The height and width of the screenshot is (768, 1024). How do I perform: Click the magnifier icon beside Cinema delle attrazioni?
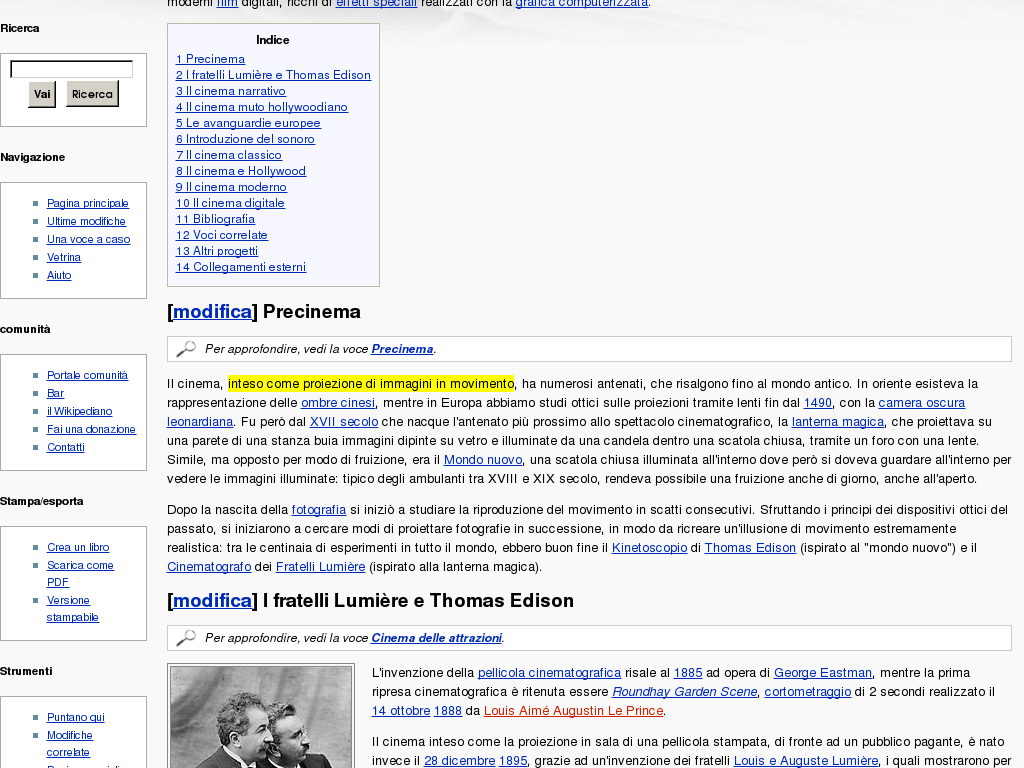coord(186,638)
